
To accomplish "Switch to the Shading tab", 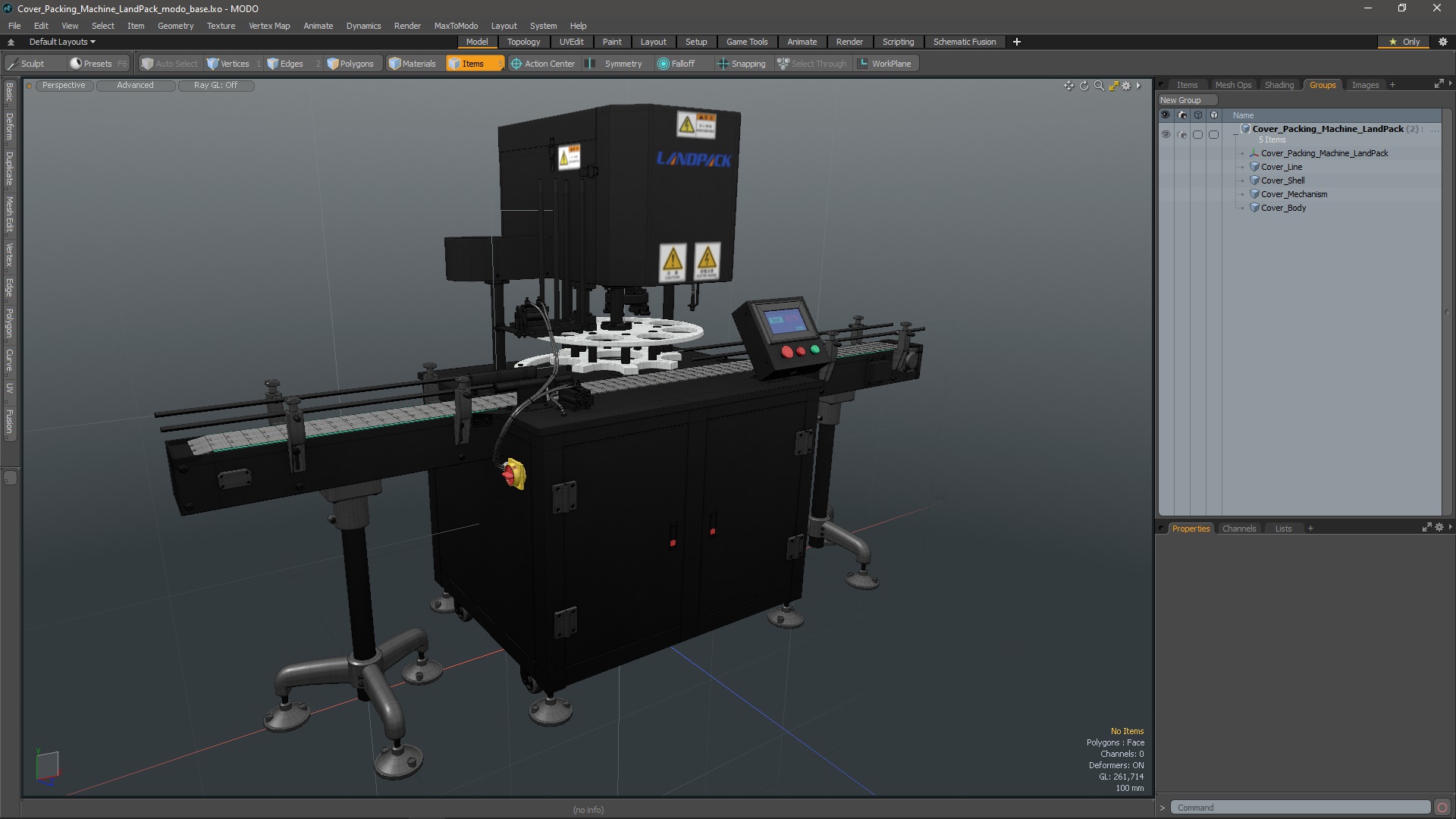I will pos(1279,85).
